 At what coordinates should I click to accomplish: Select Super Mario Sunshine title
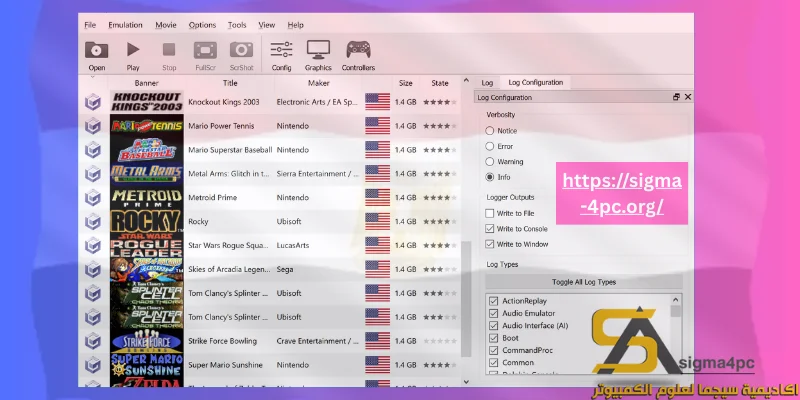tap(225, 365)
